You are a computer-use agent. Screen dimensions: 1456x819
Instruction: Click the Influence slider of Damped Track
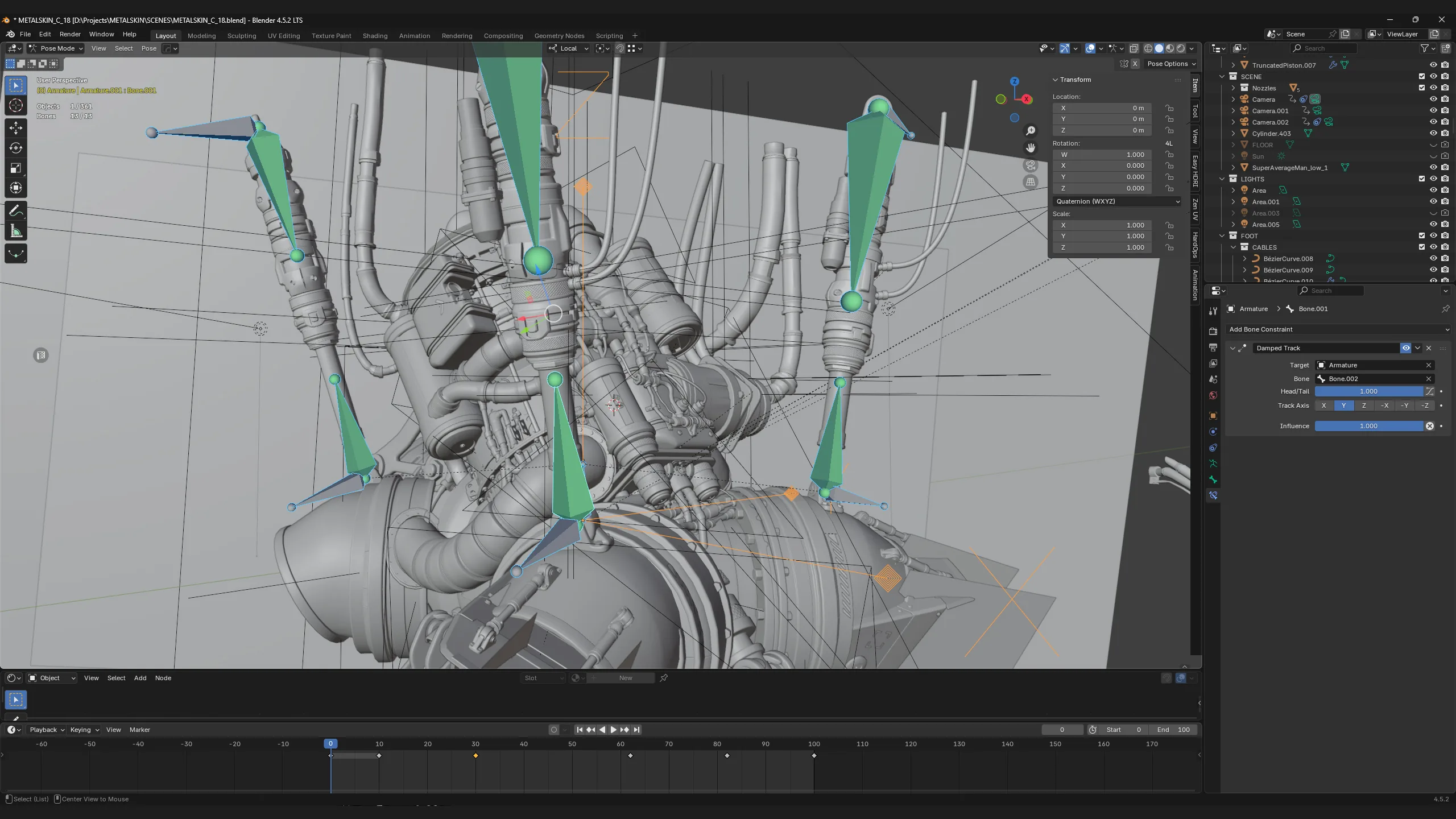click(1368, 426)
